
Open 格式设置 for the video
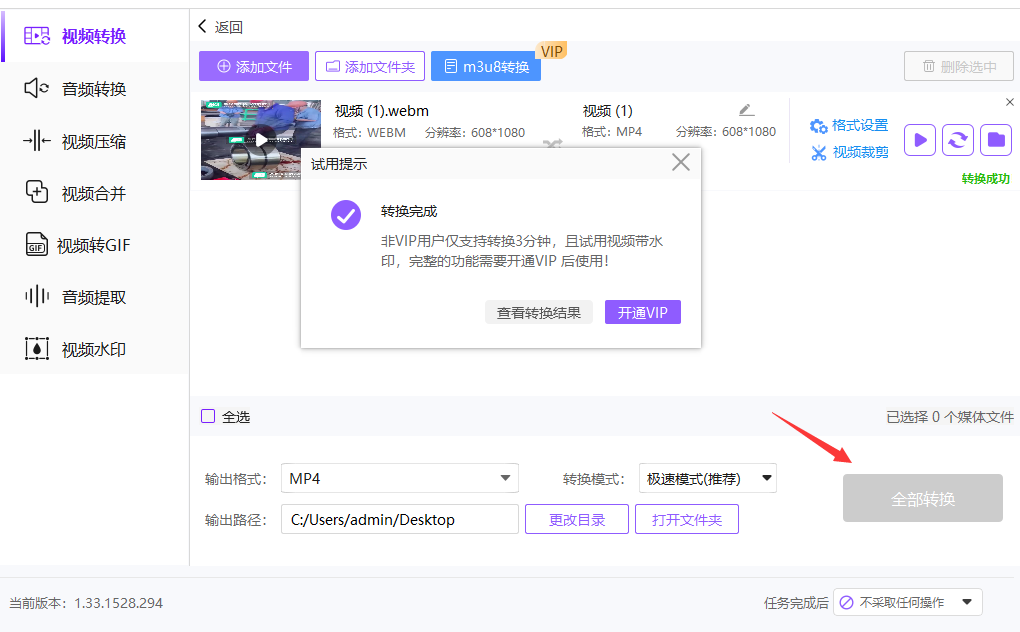tap(849, 125)
